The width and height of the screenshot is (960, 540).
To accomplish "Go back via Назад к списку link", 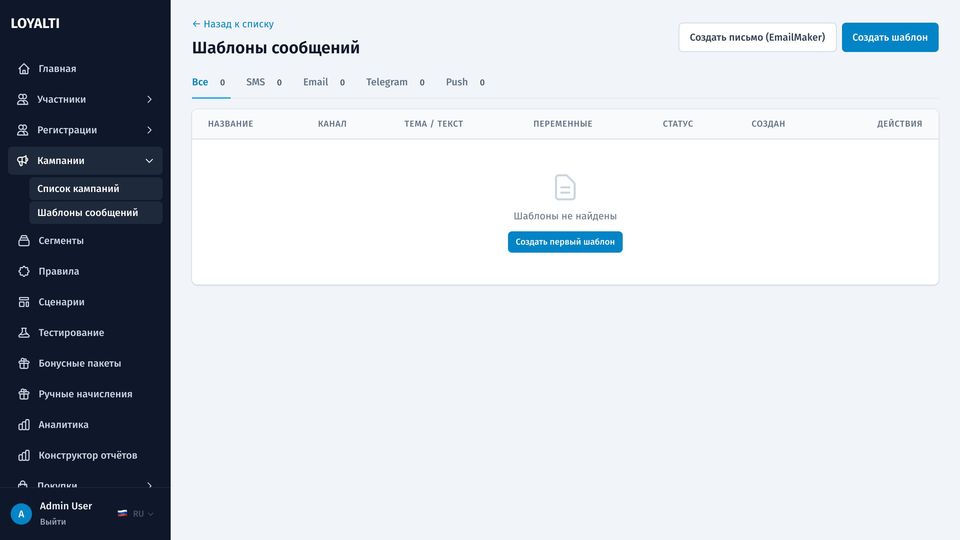I will [233, 24].
